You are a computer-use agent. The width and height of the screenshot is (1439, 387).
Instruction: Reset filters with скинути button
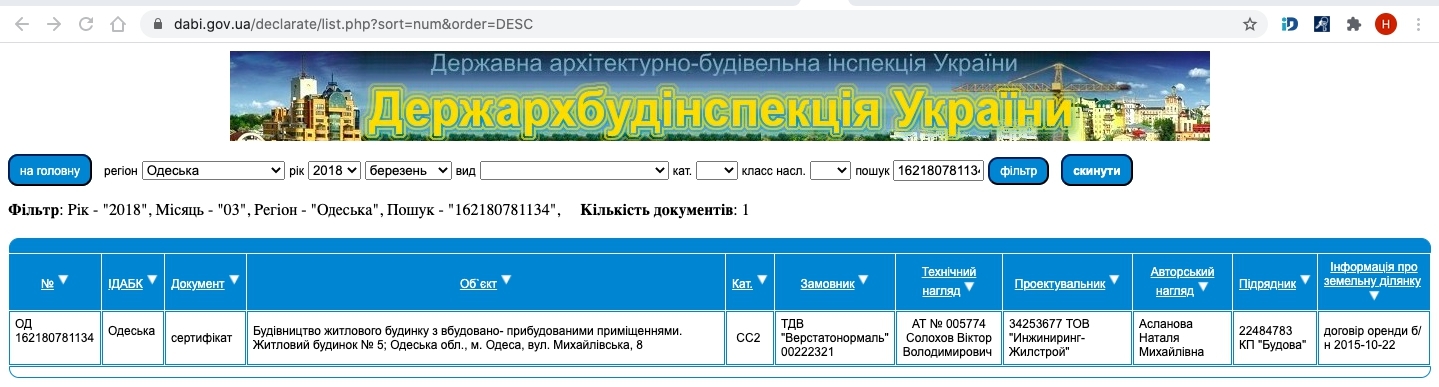coord(1097,171)
